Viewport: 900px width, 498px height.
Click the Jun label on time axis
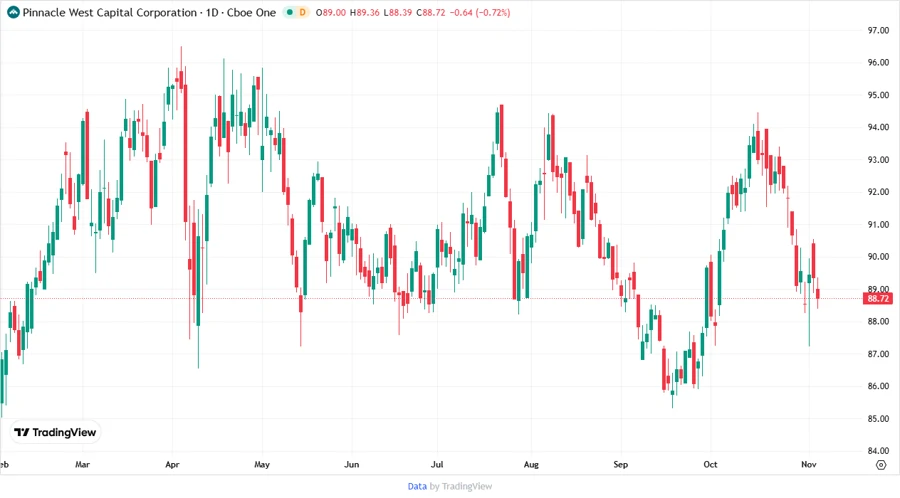click(351, 465)
